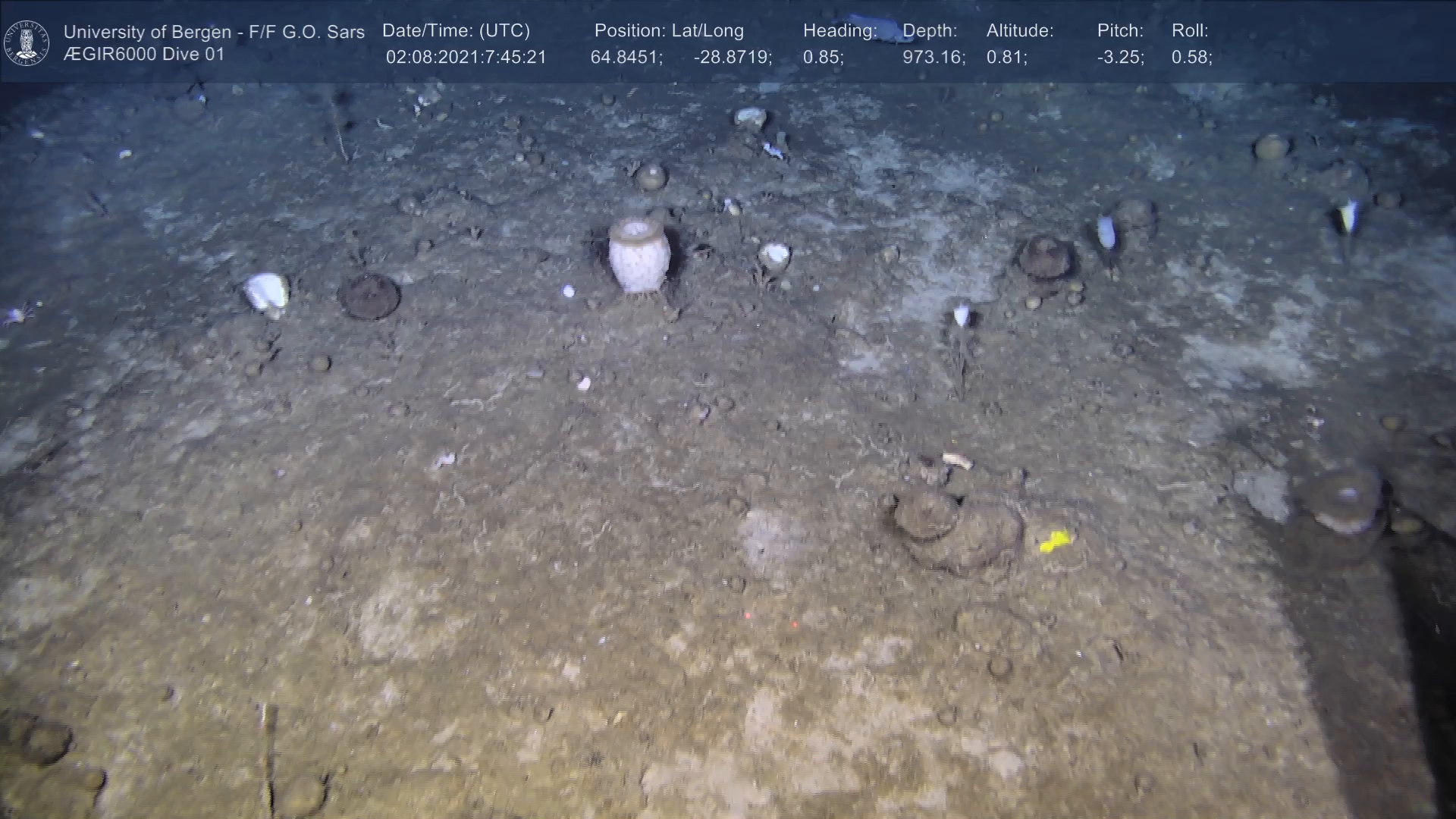Click the Heading label in overlay
Viewport: 1456px width, 819px height.
point(839,31)
